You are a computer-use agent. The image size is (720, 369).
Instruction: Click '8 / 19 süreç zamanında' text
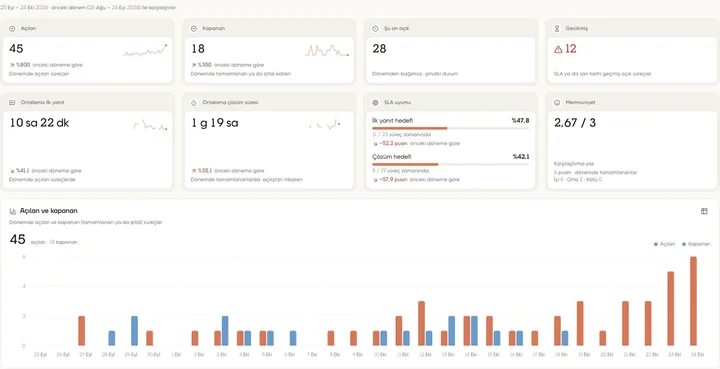pos(400,171)
